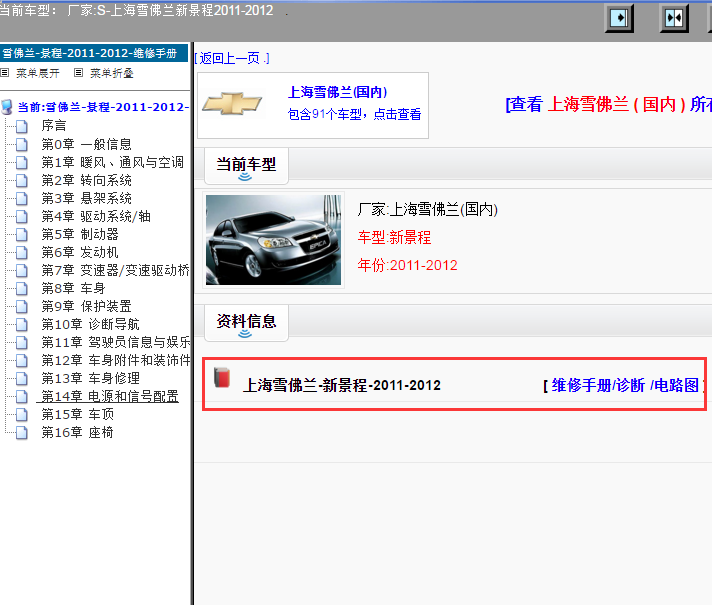Viewport: 712px width, 605px height.
Task: Open 第6章 发动机
Action: tap(80, 252)
